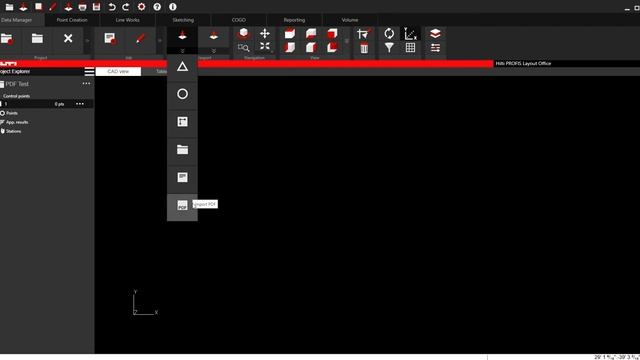The height and width of the screenshot is (360, 640).
Task: Click the delete trash bin icon
Action: pos(364,48)
